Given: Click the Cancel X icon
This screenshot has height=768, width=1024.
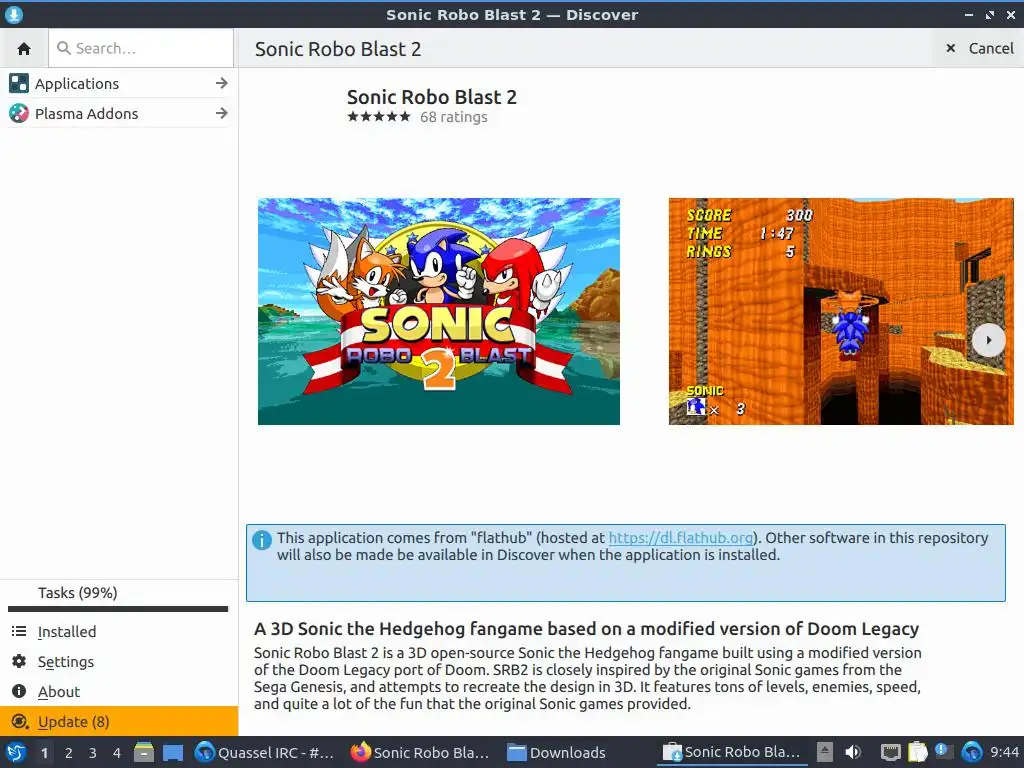Looking at the screenshot, I should (x=951, y=48).
